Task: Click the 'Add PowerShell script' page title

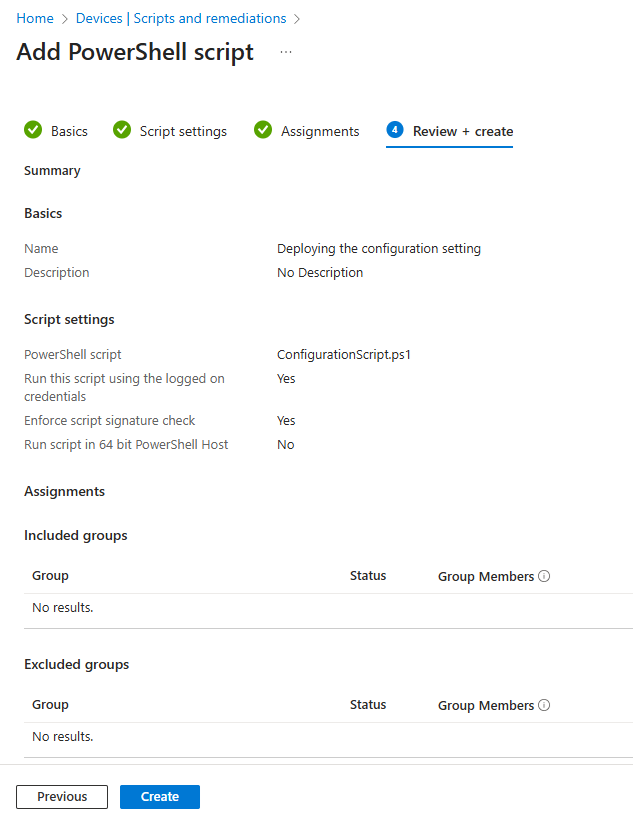Action: (135, 52)
